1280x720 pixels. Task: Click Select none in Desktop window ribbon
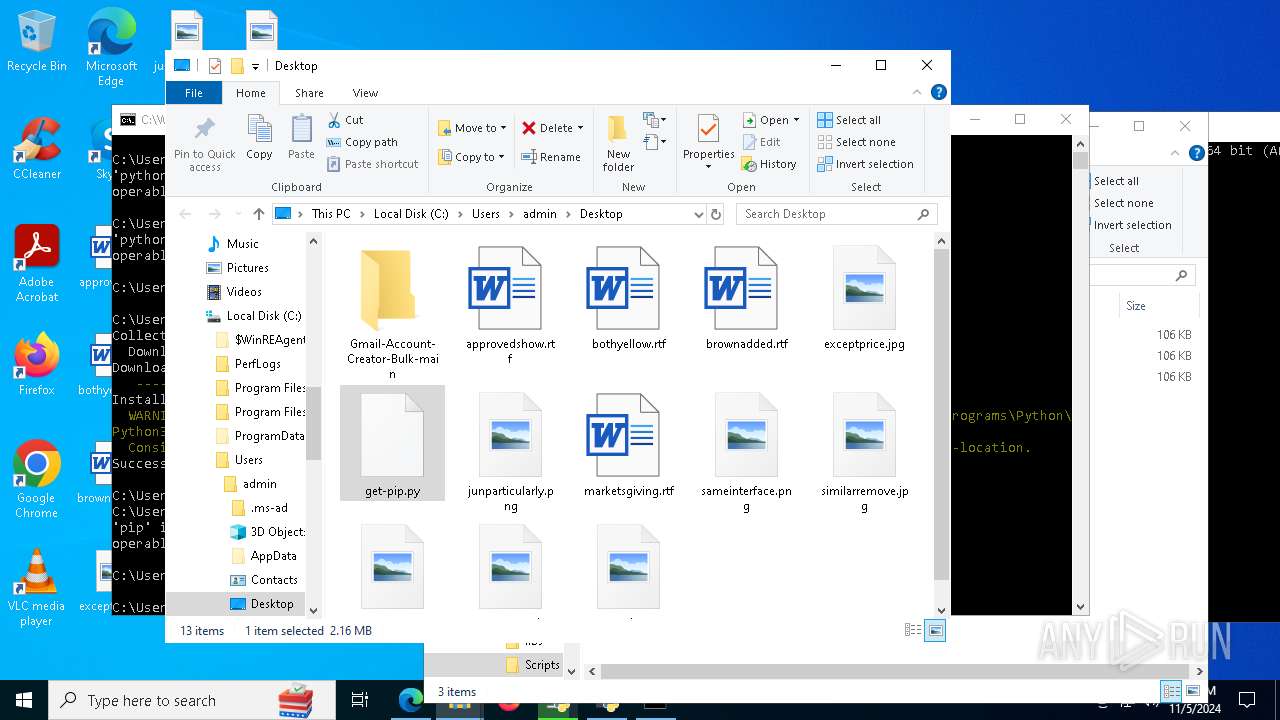click(x=856, y=142)
